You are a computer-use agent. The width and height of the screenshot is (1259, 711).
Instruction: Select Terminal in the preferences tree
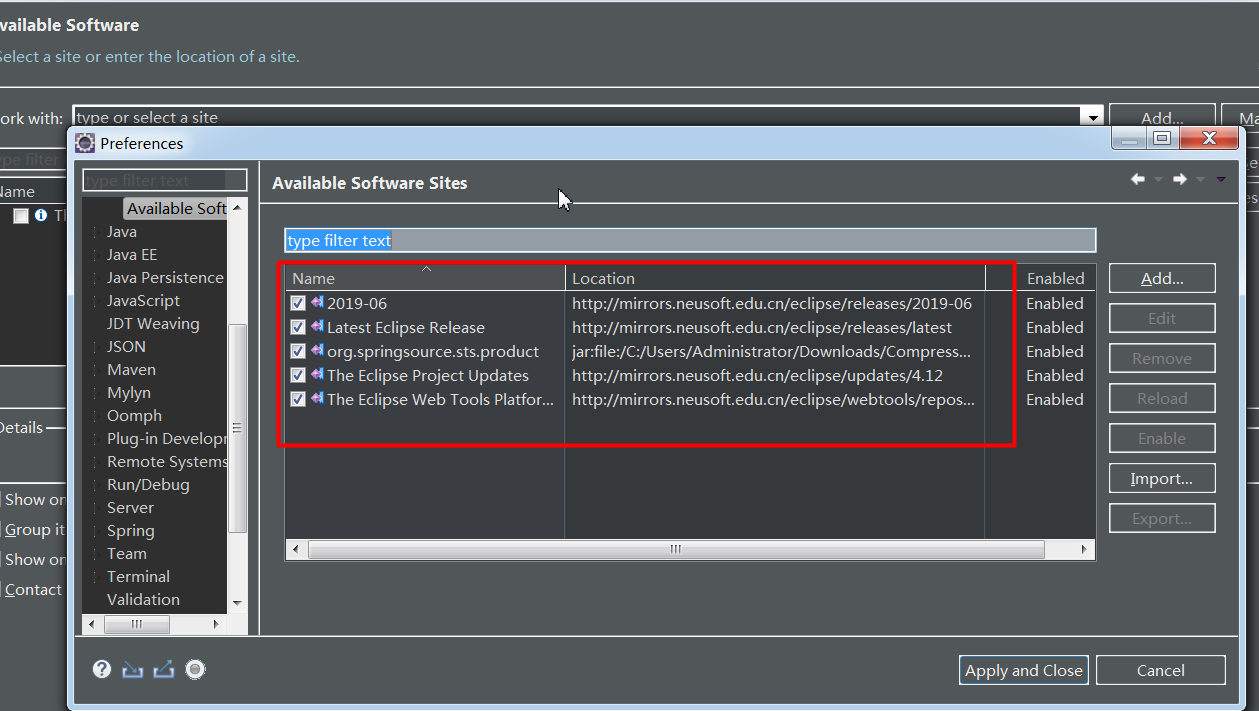click(x=138, y=576)
